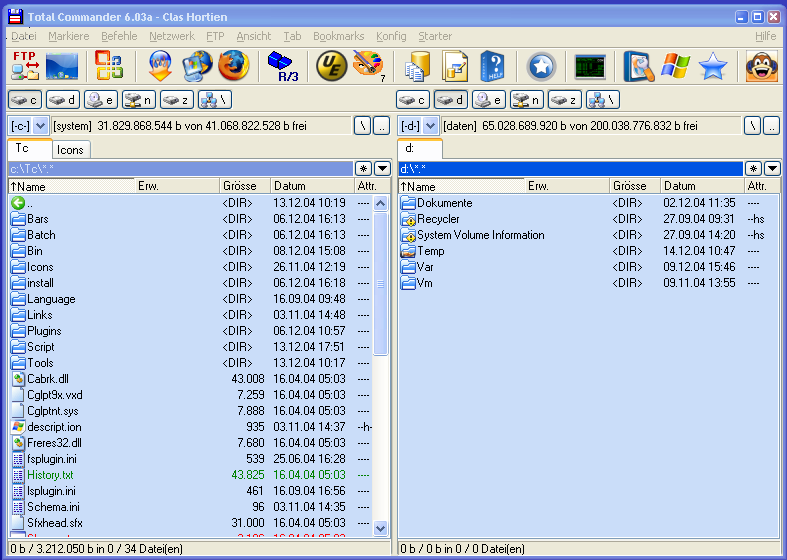Click the left panel scroll-up arrow

(380, 203)
